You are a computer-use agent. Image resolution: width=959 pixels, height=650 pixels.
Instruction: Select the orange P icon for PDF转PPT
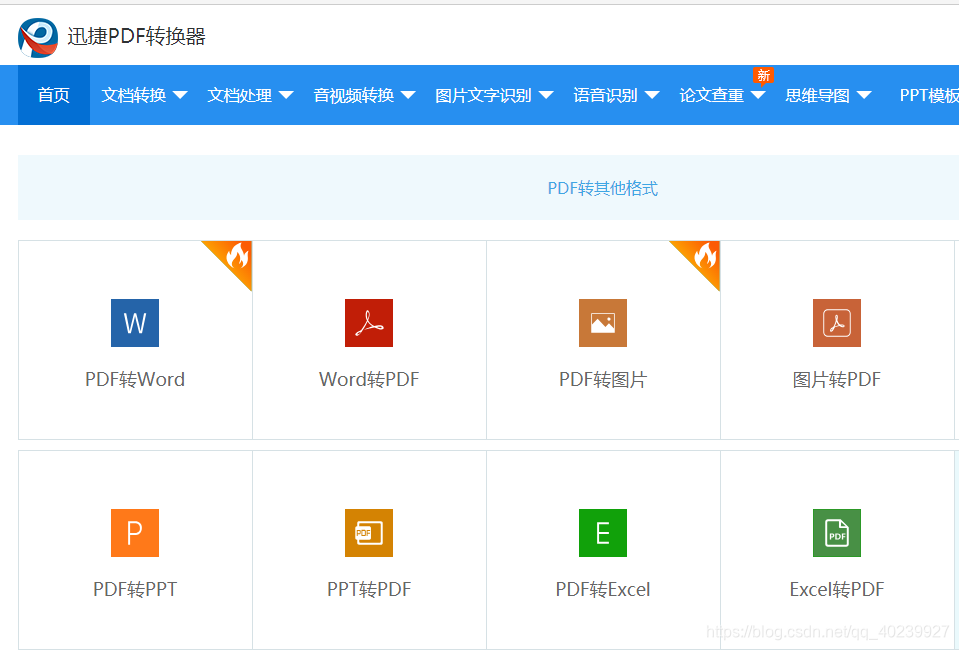coord(135,533)
